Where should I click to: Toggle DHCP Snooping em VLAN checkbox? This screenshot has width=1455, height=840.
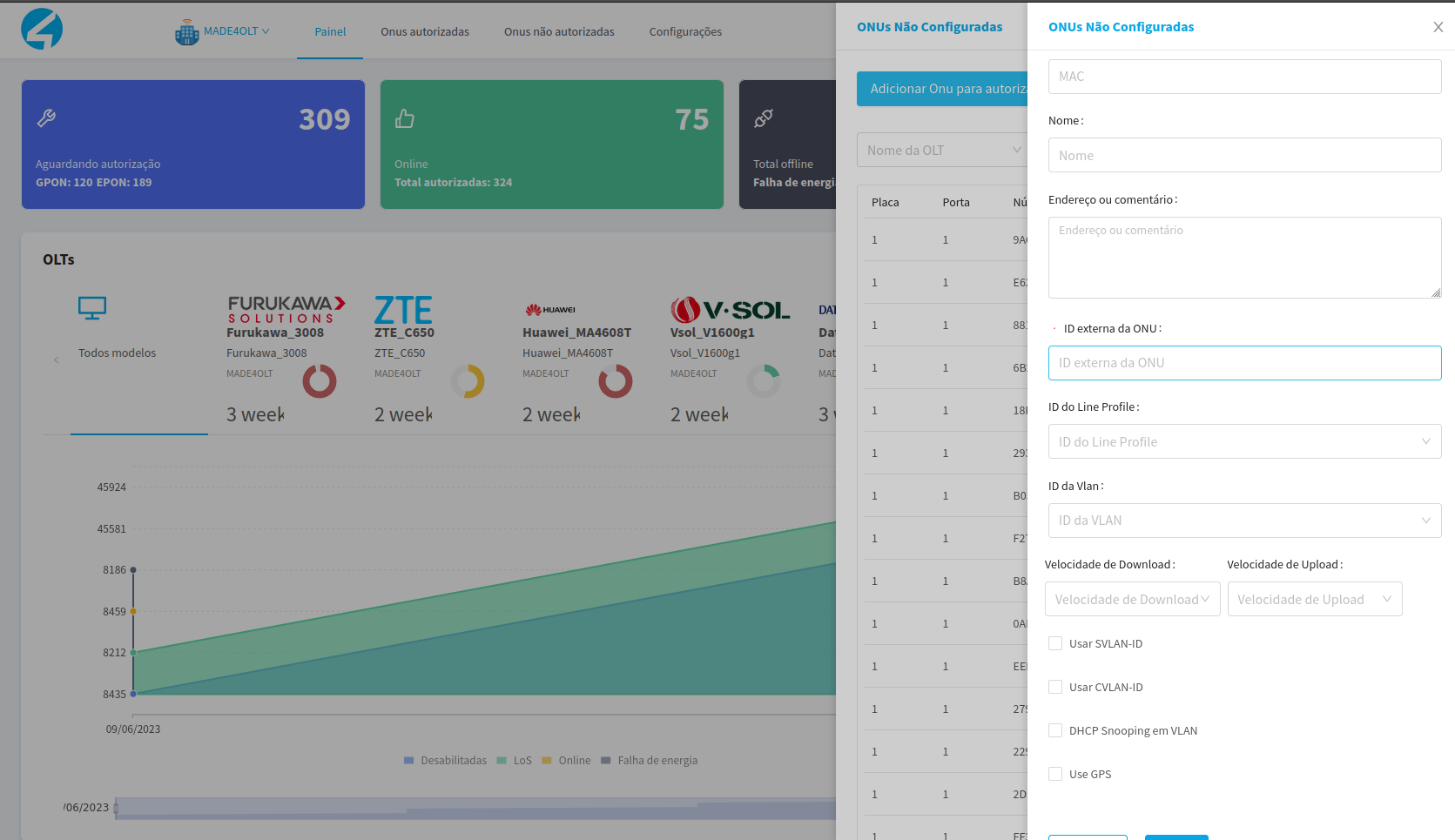tap(1055, 730)
